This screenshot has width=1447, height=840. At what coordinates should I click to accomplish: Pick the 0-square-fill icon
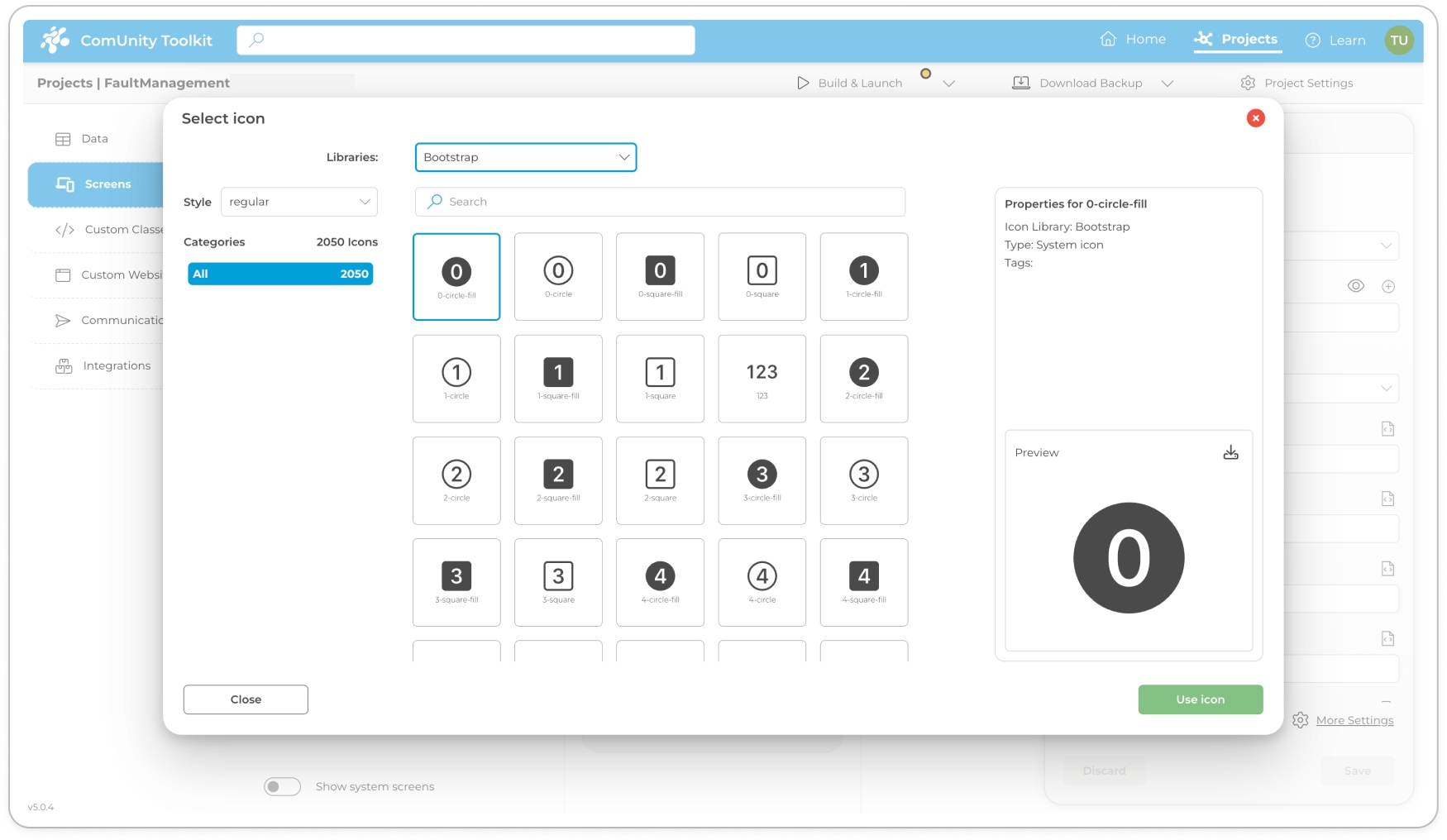(660, 276)
